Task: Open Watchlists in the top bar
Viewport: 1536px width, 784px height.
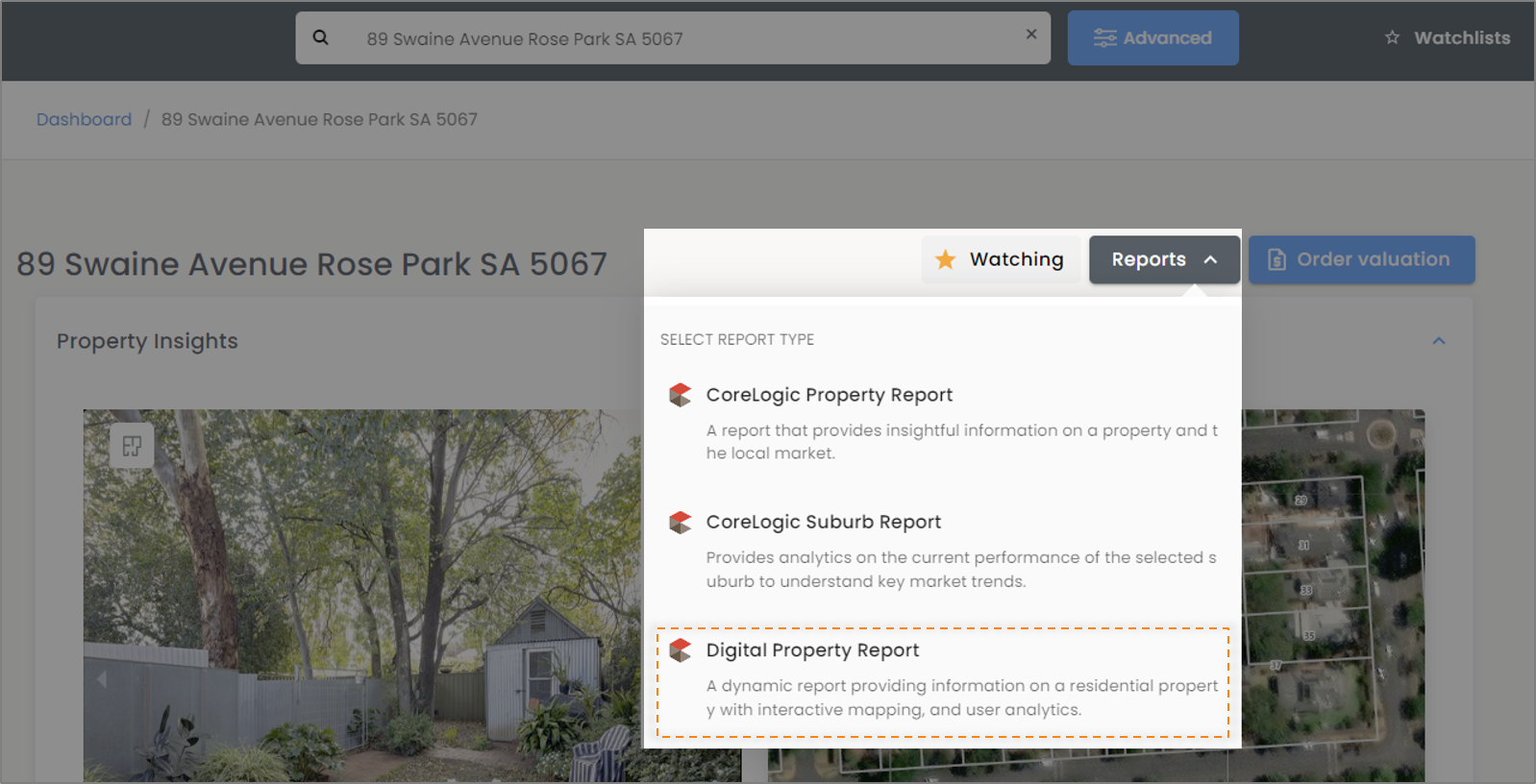Action: pos(1448,37)
